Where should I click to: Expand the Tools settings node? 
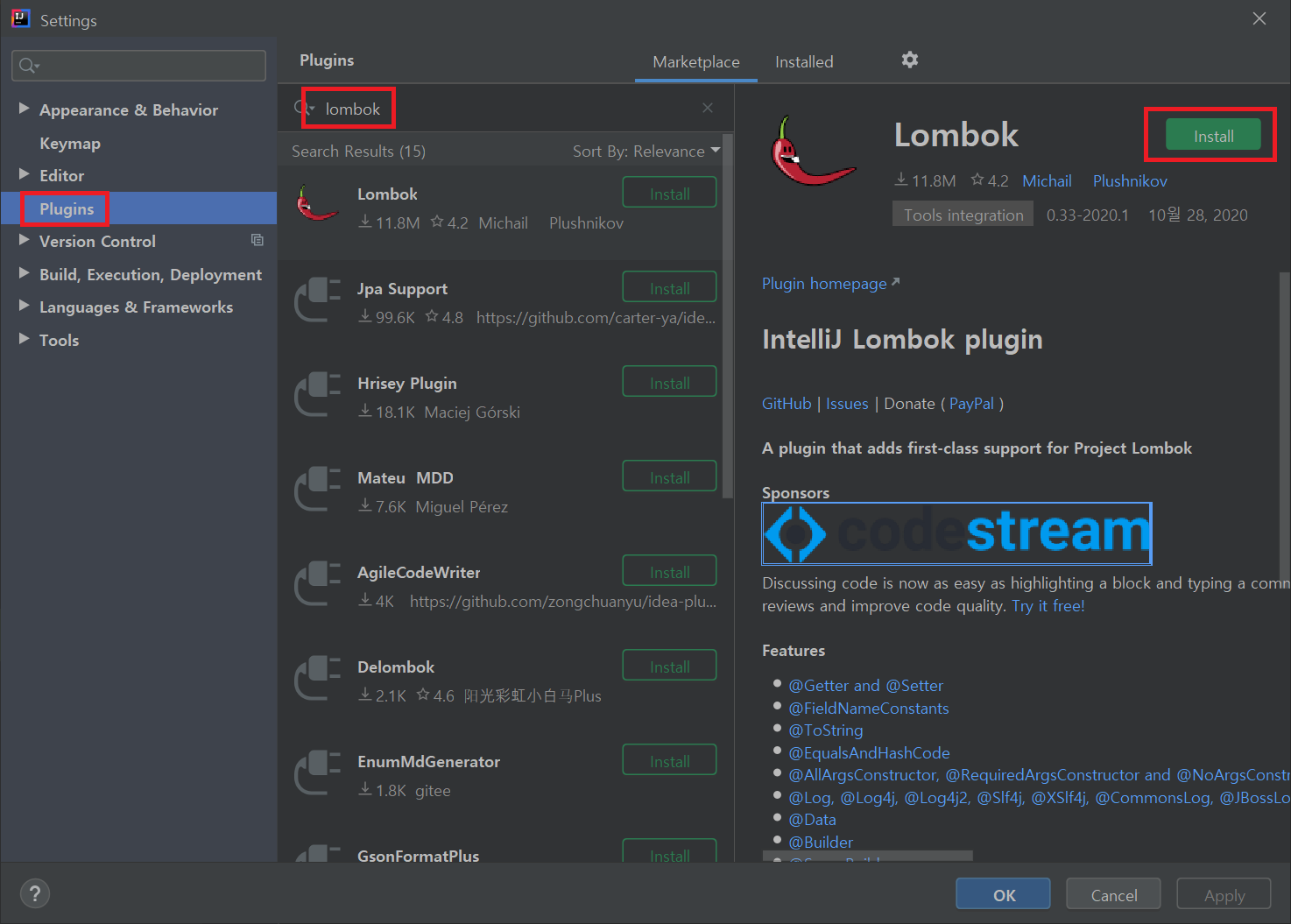pyautogui.click(x=25, y=339)
